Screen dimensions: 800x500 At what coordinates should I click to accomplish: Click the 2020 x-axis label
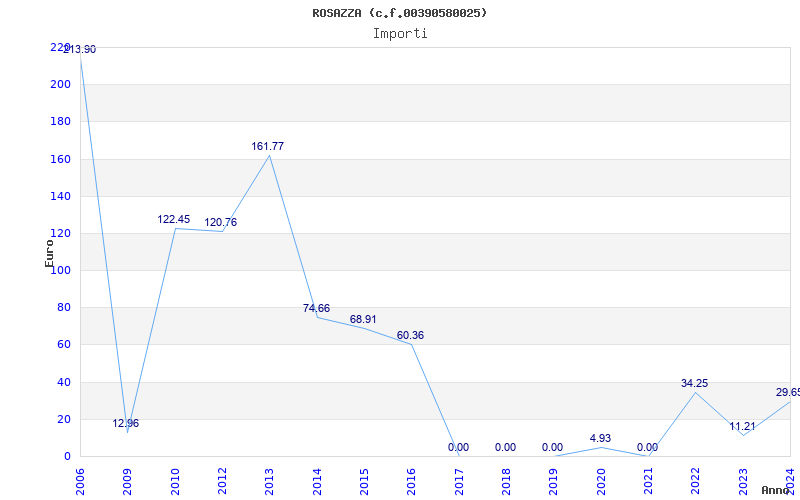pos(601,482)
